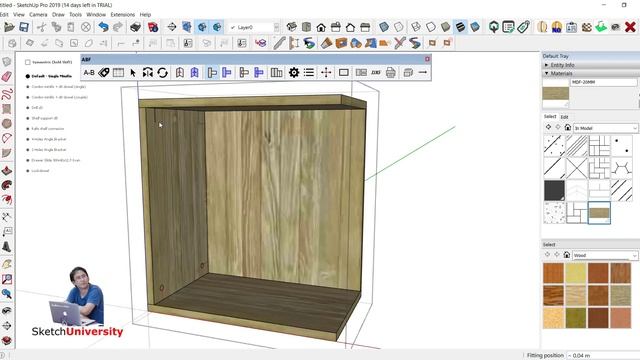Click the material name field MDF-20MM
The width and height of the screenshot is (640, 360).
pos(604,82)
